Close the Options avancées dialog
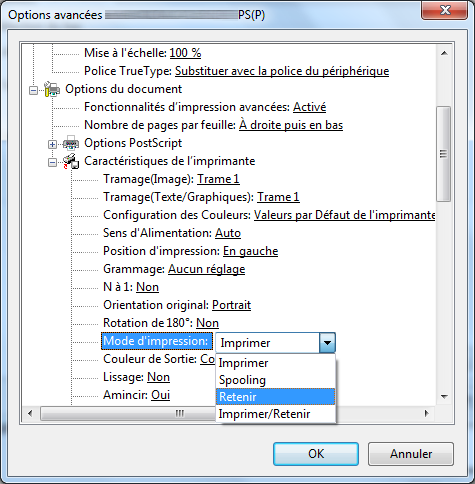Screen dimensions: 475x484 point(445,10)
